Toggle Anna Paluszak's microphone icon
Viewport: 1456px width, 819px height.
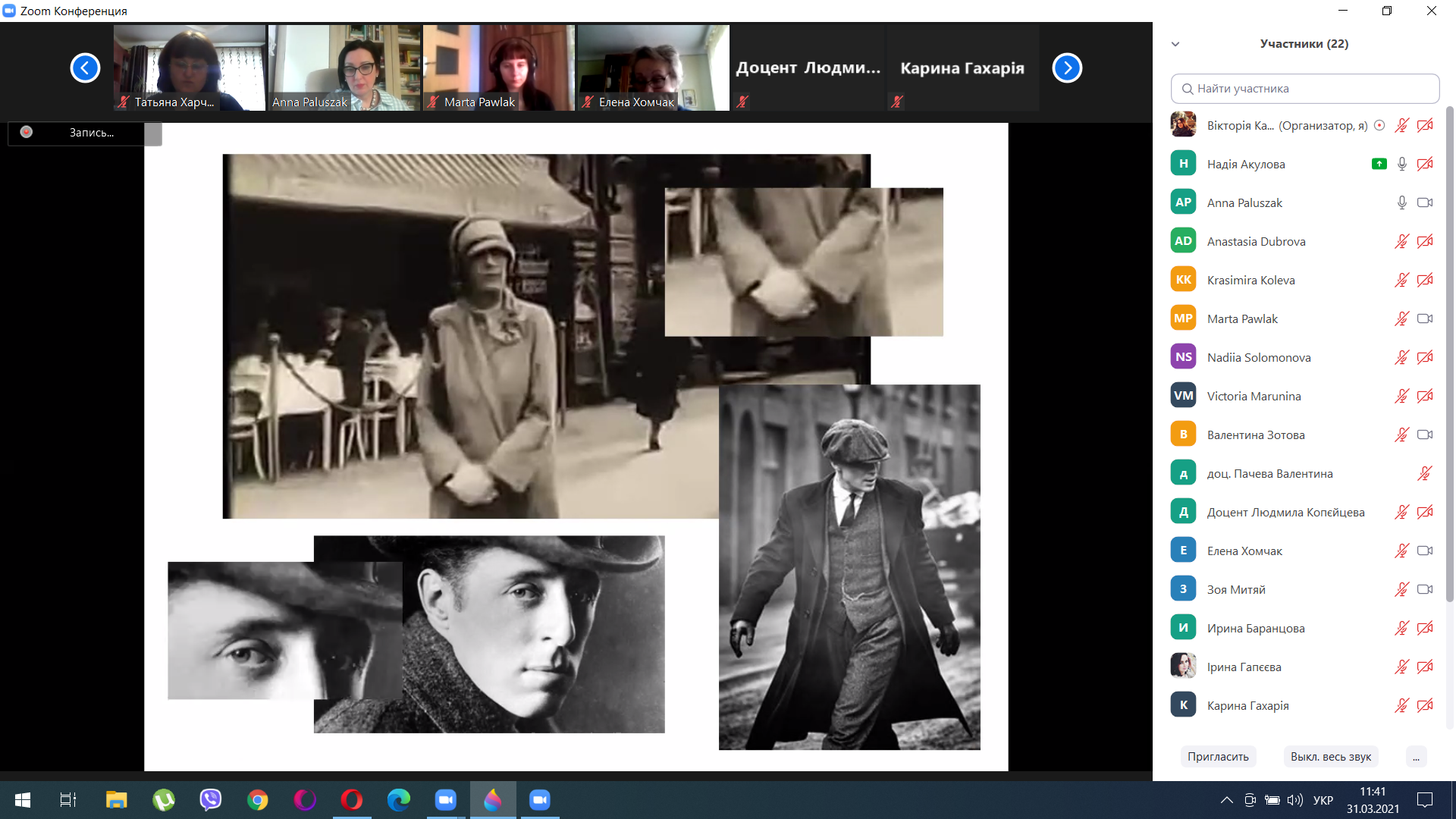[x=1401, y=202]
